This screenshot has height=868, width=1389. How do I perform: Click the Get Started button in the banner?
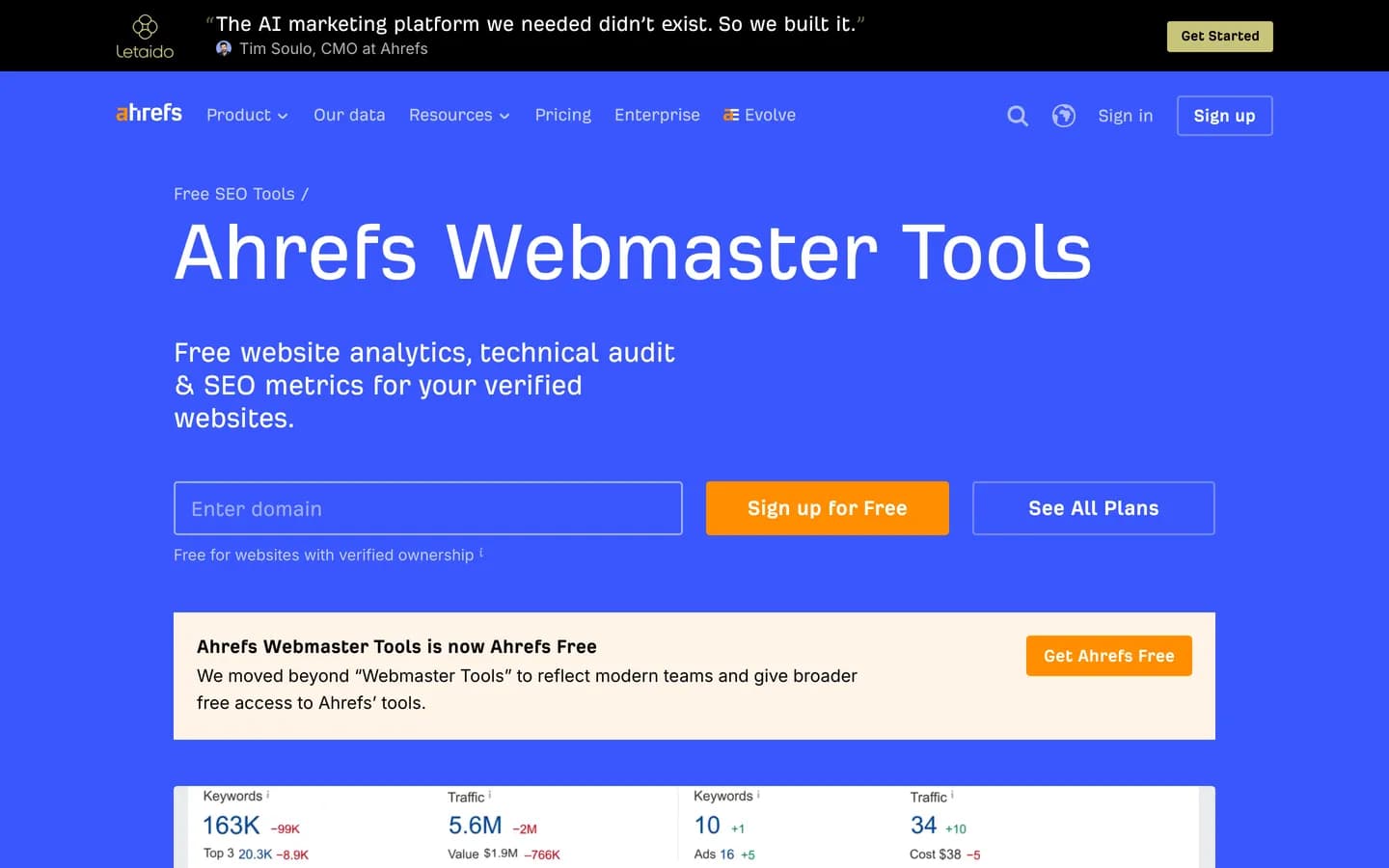pos(1220,37)
